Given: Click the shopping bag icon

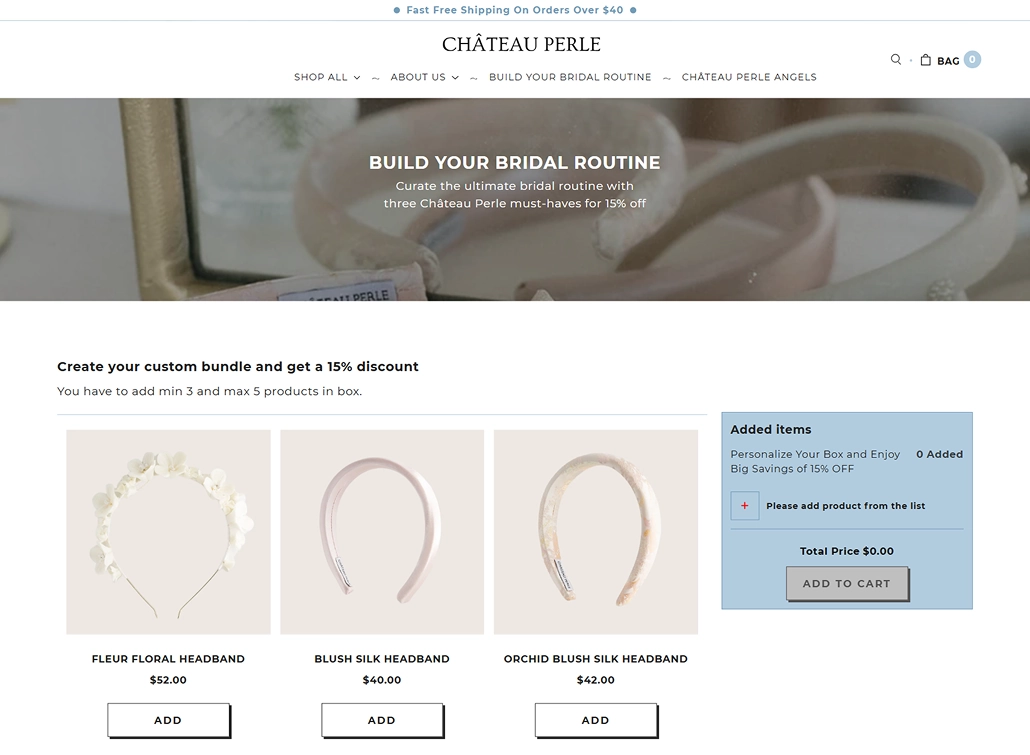Looking at the screenshot, I should 925,59.
